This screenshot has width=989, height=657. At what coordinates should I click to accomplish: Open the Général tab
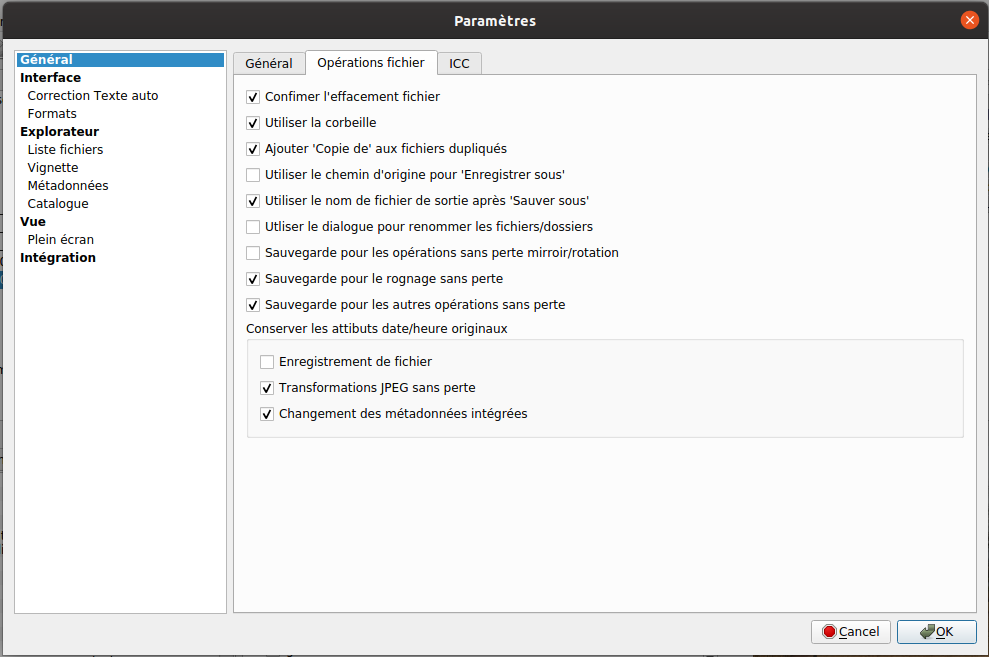(269, 63)
